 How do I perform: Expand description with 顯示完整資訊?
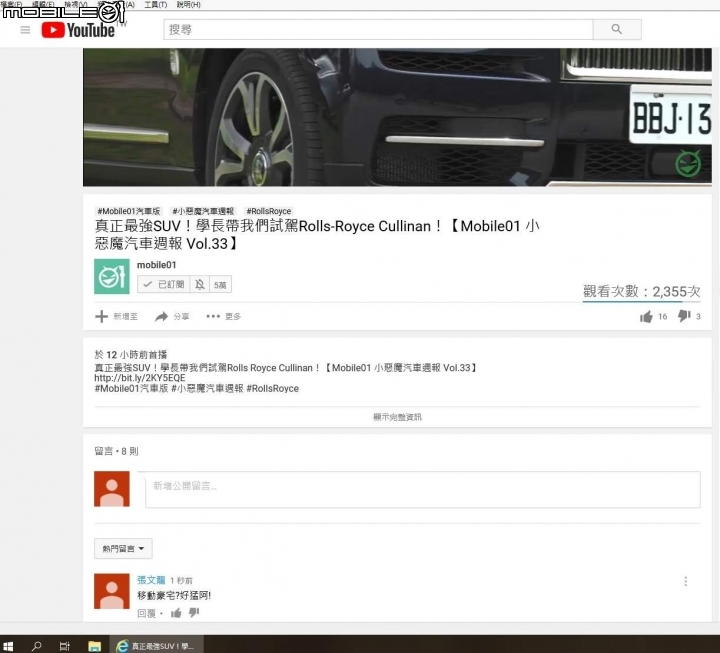[397, 417]
